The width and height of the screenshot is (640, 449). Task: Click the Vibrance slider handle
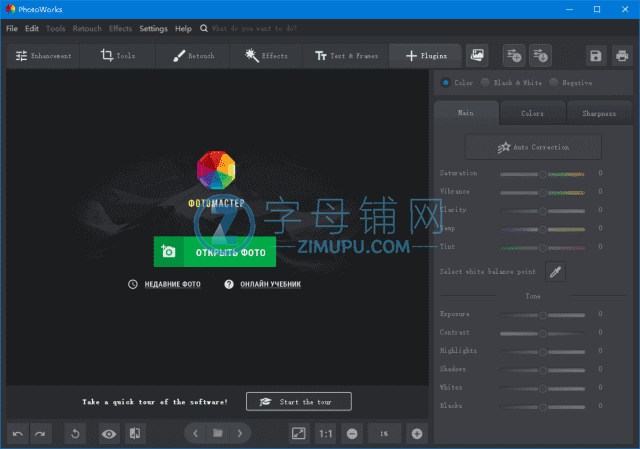click(543, 193)
